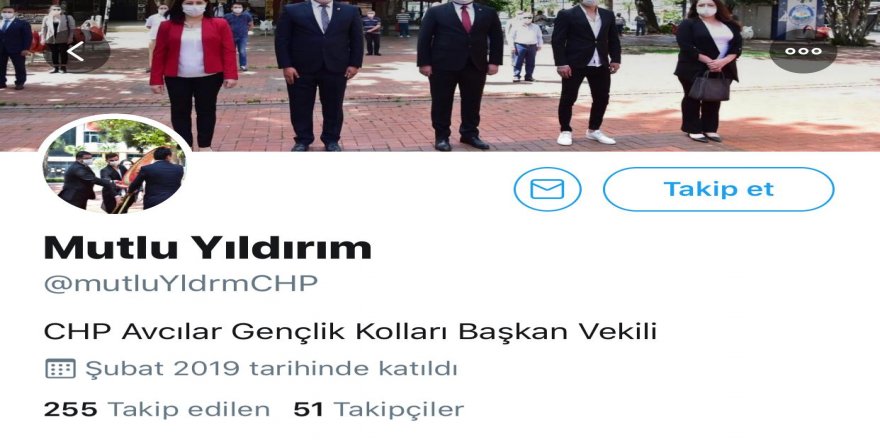Click the number 255 following count
Screen dimensions: 880x440
coord(71,409)
